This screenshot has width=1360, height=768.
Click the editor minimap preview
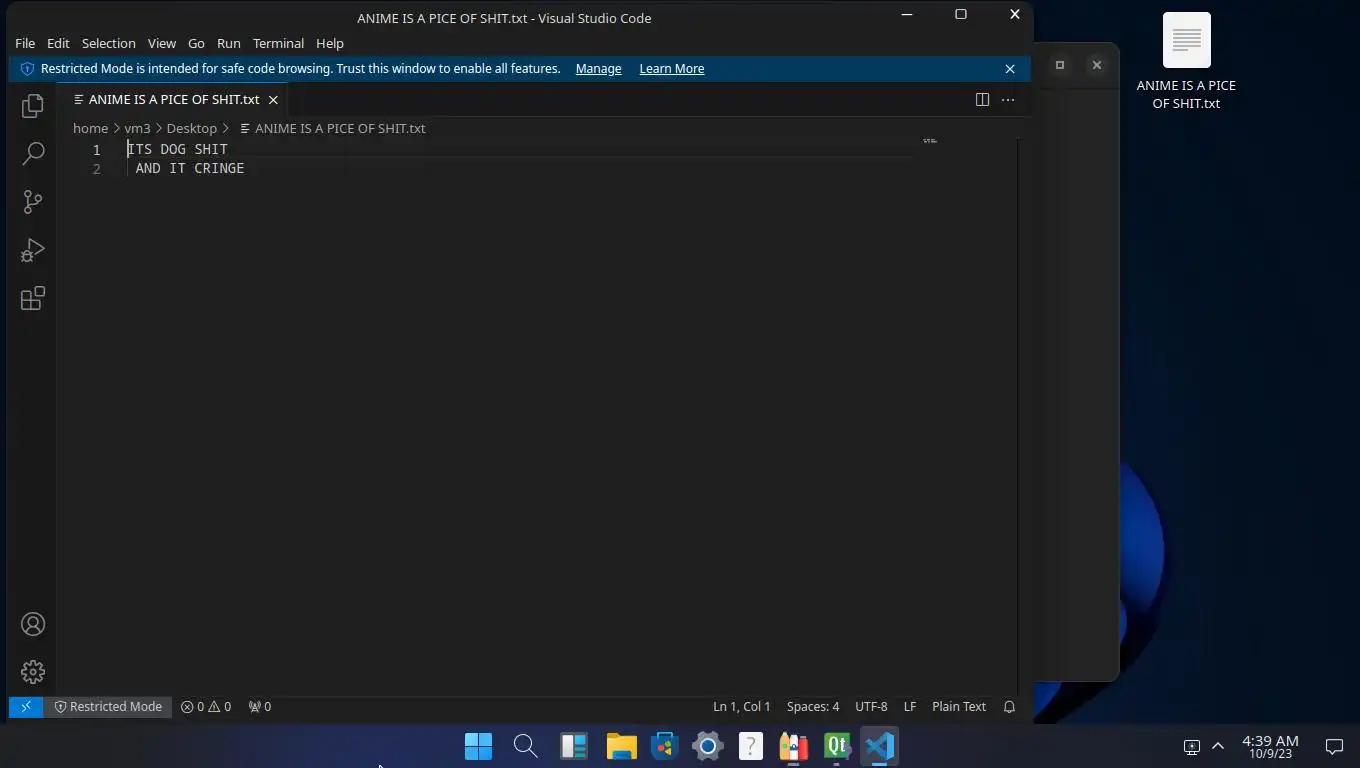(930, 141)
